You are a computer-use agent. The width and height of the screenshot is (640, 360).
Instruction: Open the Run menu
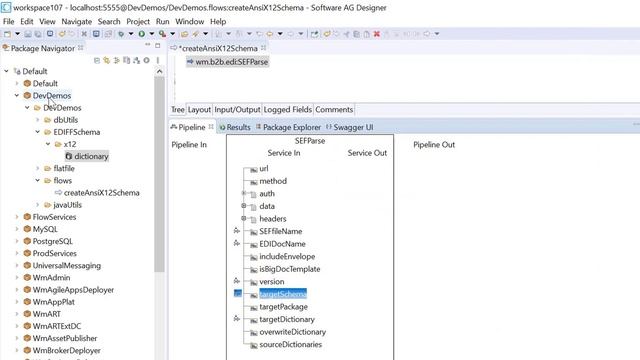(x=162, y=22)
